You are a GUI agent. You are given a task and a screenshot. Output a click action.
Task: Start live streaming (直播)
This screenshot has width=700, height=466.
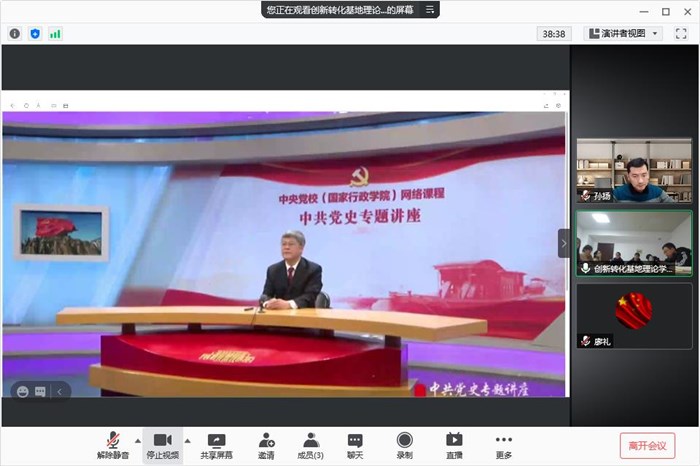(454, 445)
